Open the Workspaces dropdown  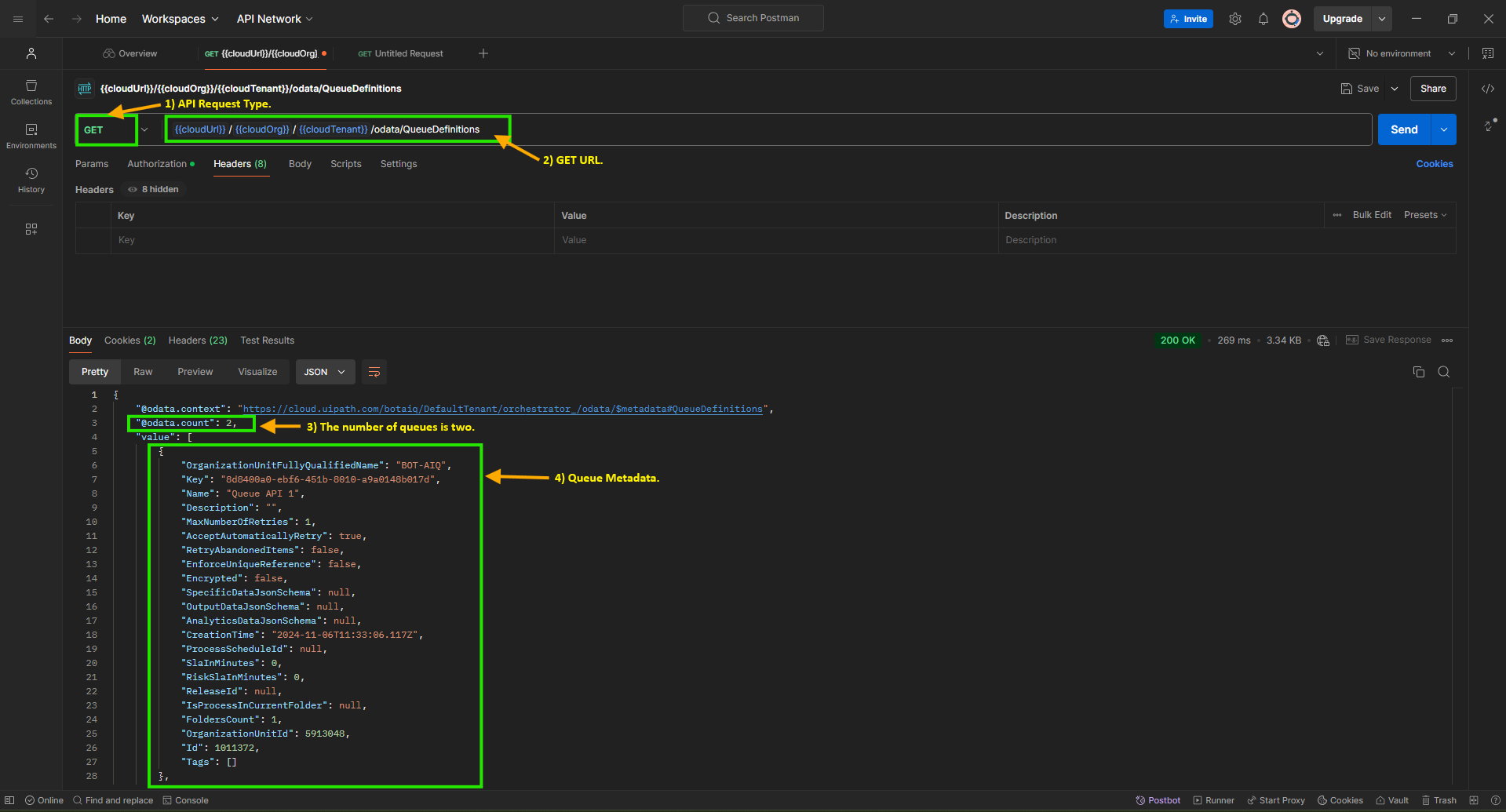tap(180, 19)
